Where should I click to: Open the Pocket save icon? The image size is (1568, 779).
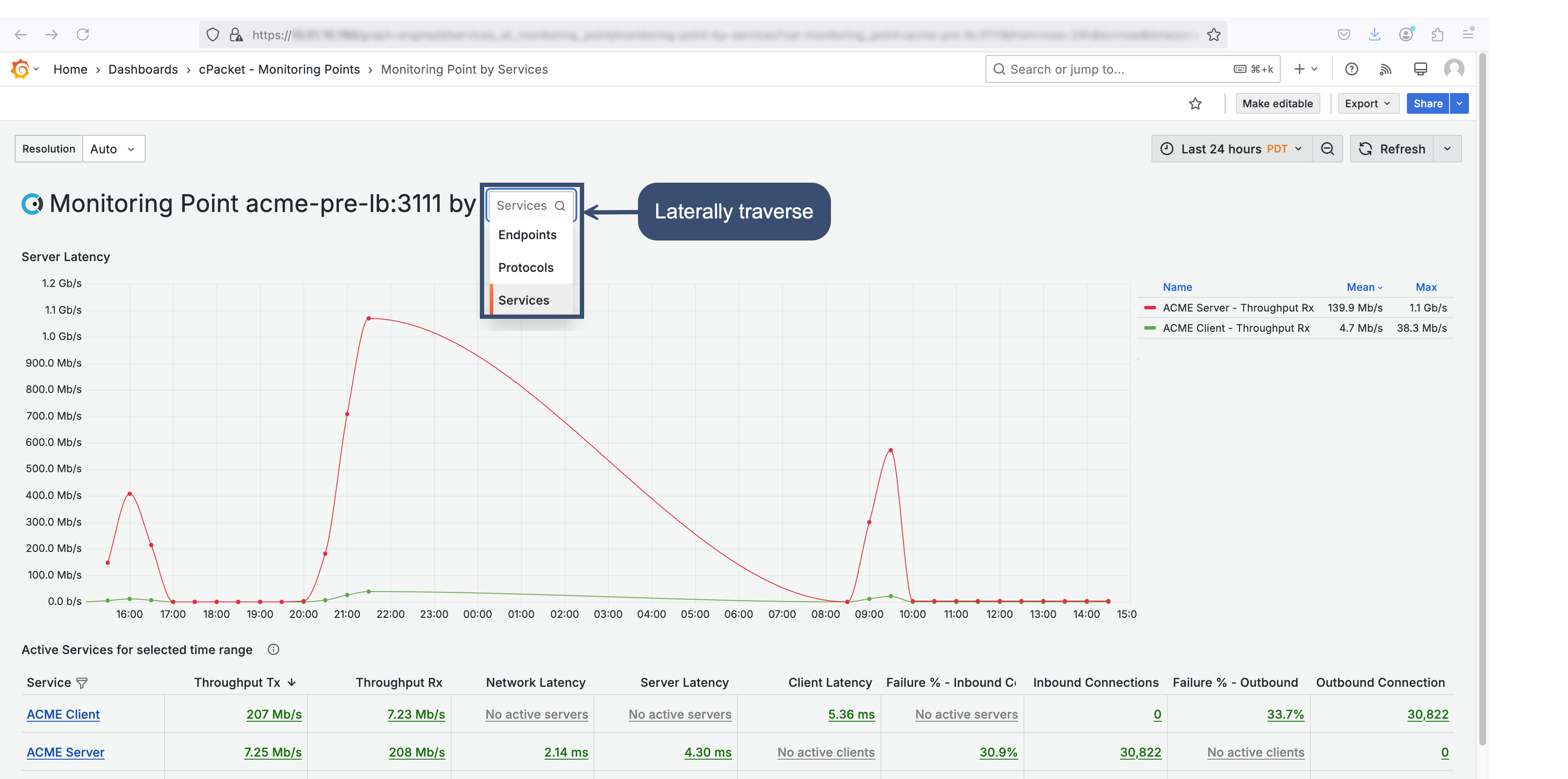1344,35
